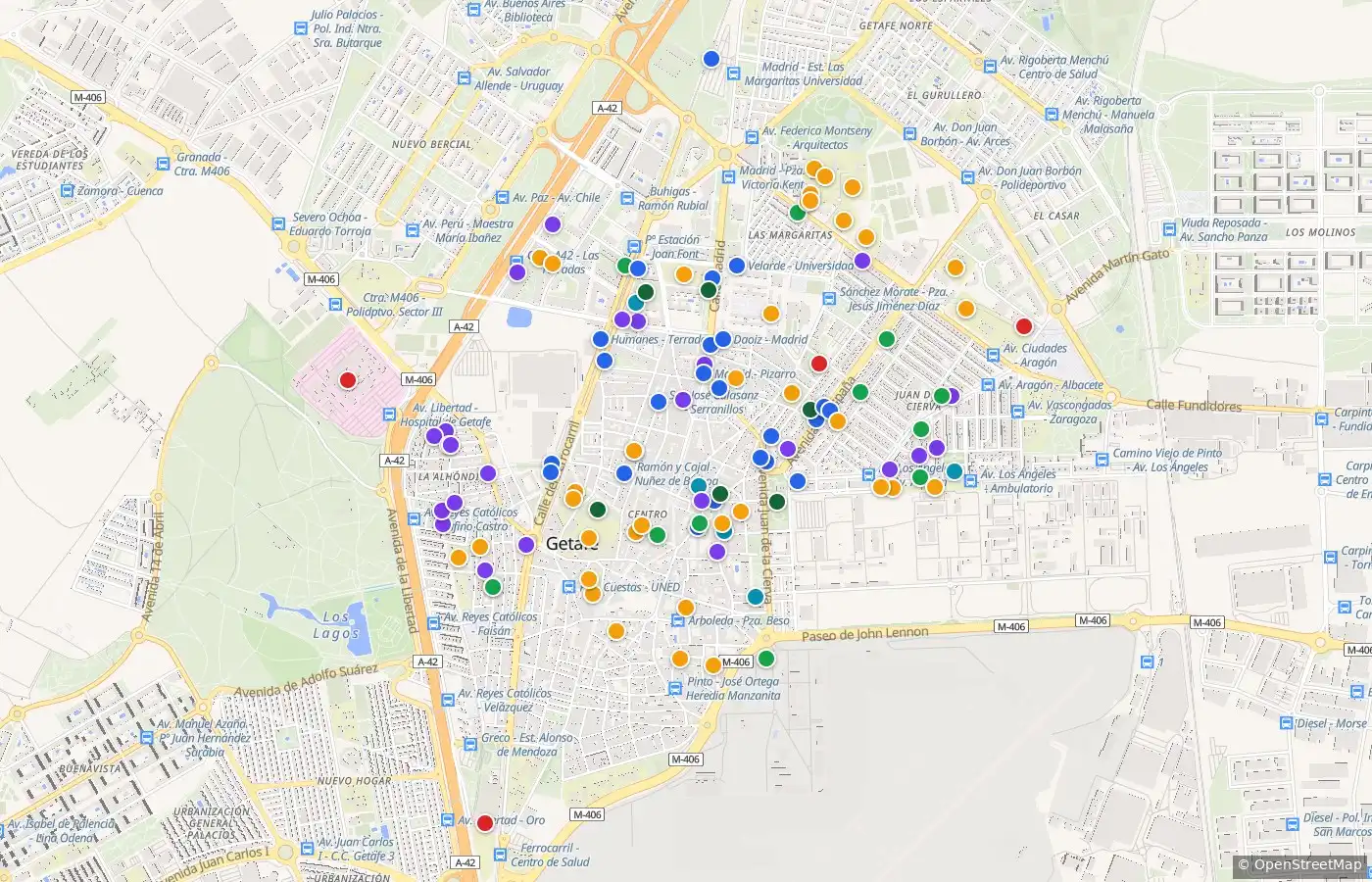Open the Av. Perú - Maestra María Ibáñez stop icon
The width and height of the screenshot is (1372, 882).
tap(412, 231)
